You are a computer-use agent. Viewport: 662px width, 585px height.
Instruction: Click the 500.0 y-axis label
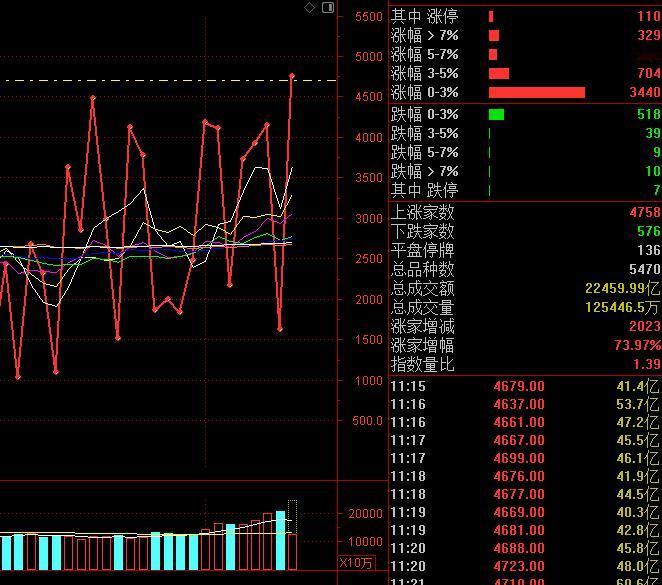[x=367, y=421]
